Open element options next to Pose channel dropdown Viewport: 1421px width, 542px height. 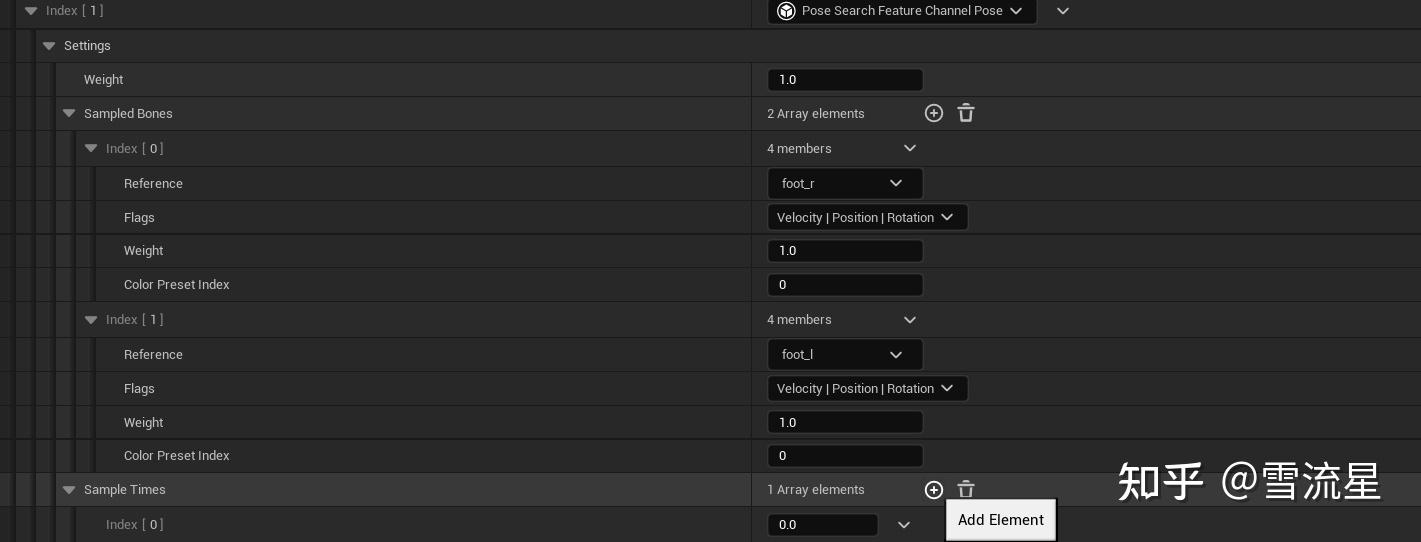click(1063, 11)
